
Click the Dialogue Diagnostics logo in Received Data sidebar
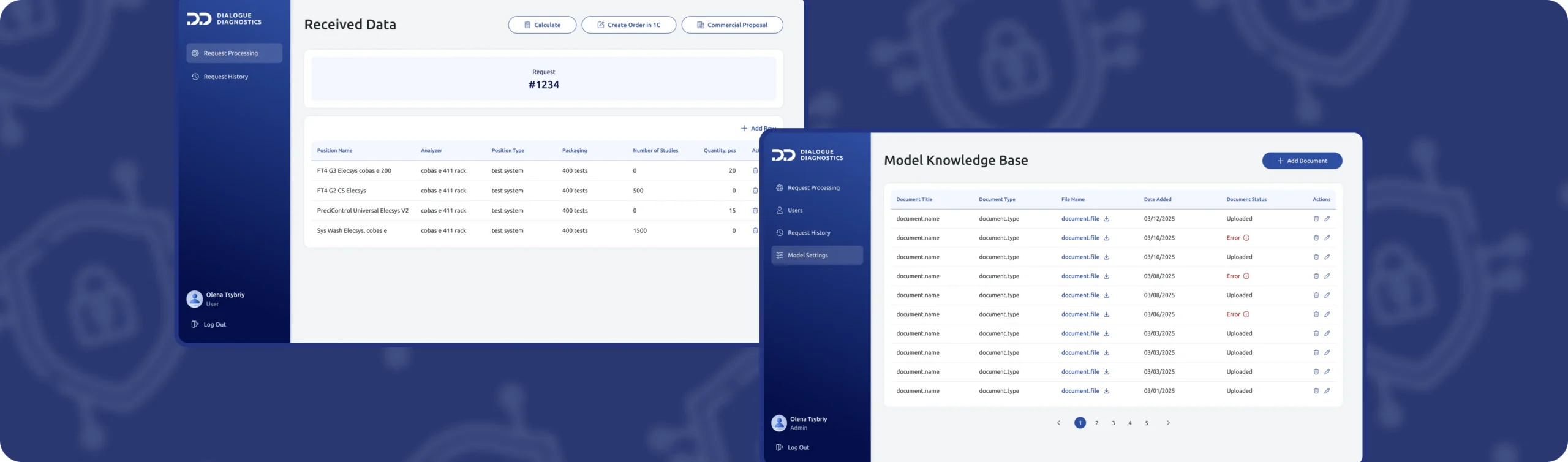point(224,20)
